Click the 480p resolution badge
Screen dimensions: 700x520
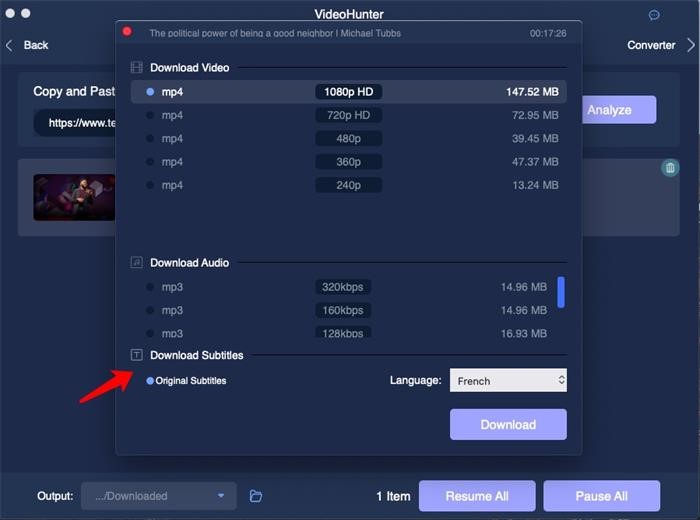(x=349, y=138)
